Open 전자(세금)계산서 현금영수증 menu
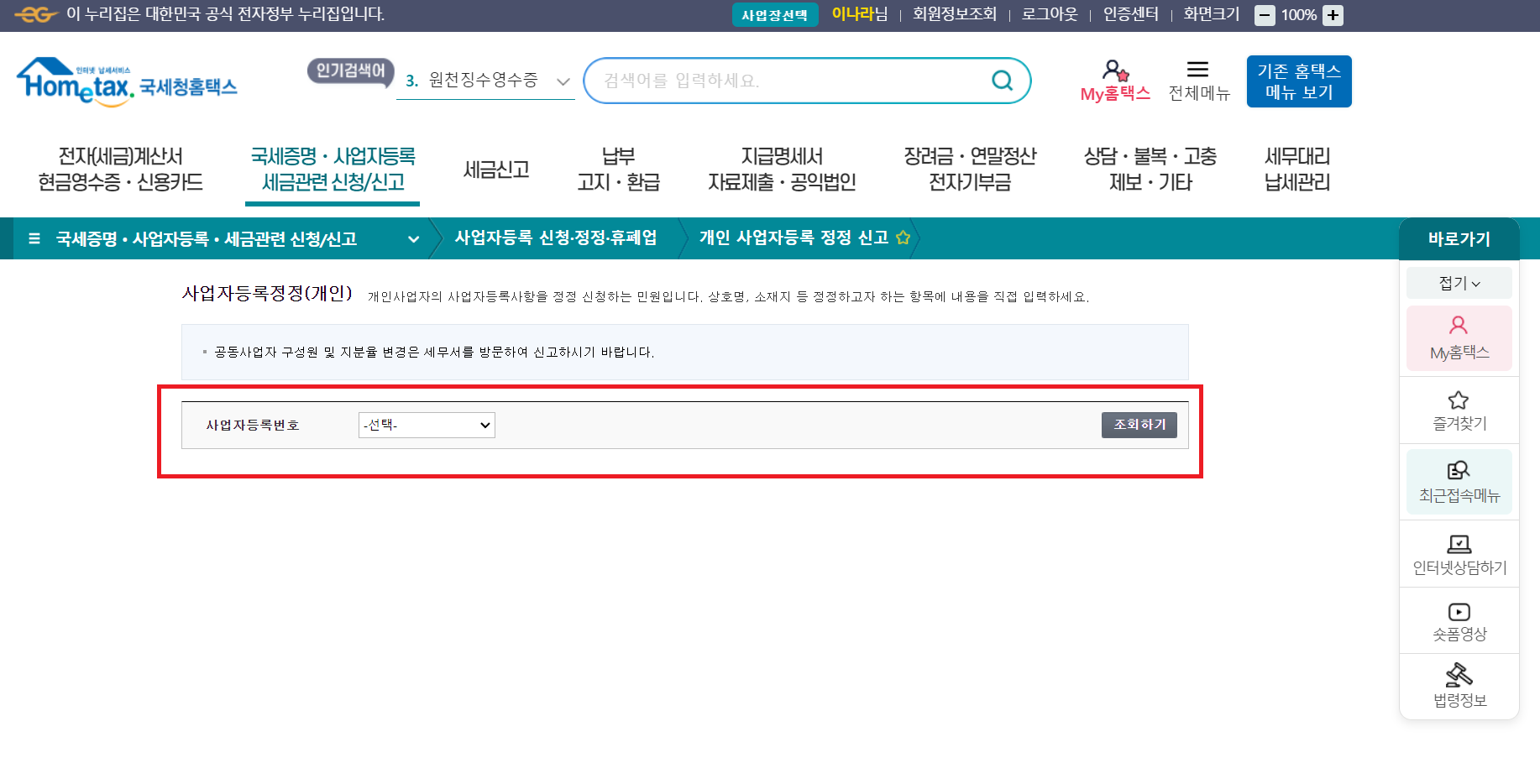 point(120,169)
